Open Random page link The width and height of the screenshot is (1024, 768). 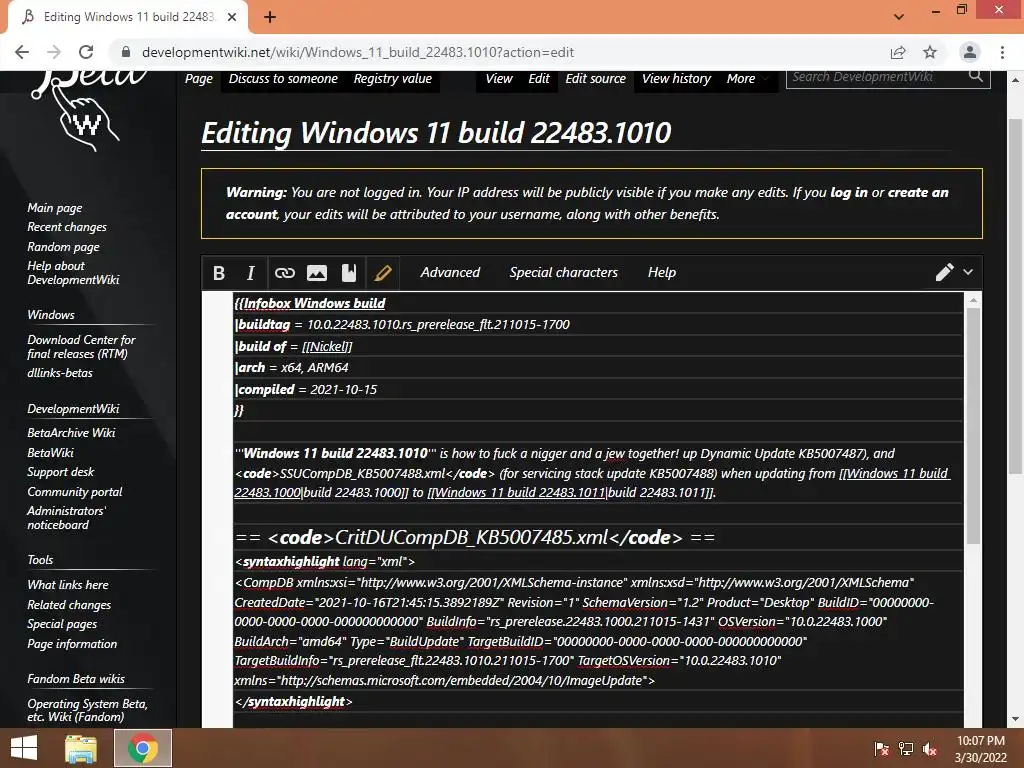(x=63, y=247)
